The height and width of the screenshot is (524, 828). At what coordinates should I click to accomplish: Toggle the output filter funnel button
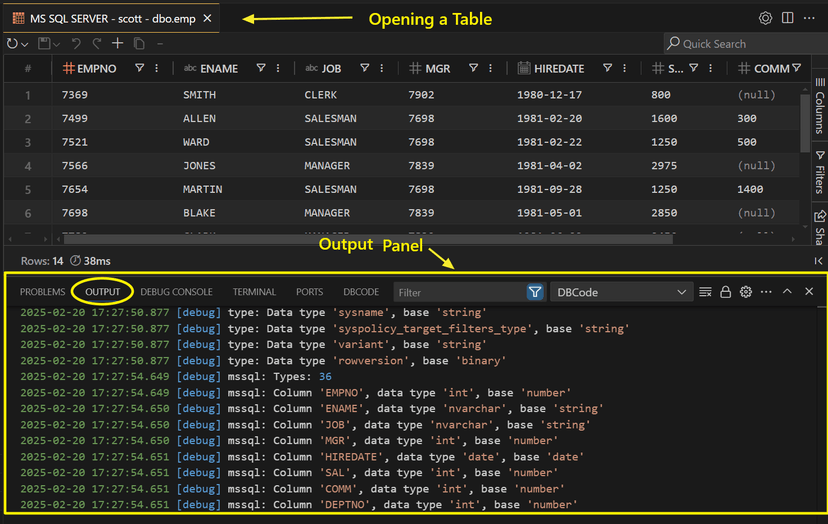tap(535, 292)
